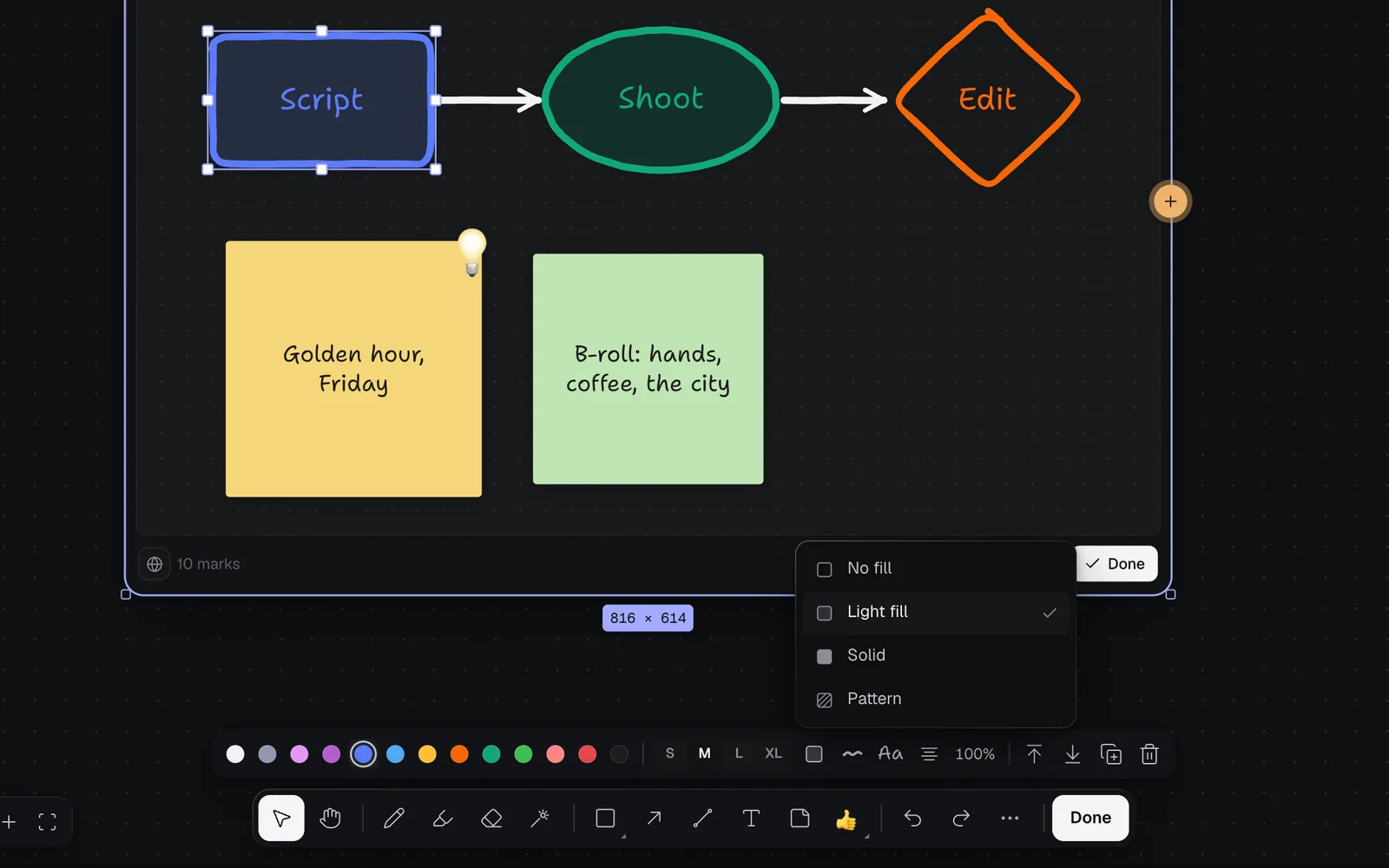Expand the rectangle shape tool options

coord(623,835)
